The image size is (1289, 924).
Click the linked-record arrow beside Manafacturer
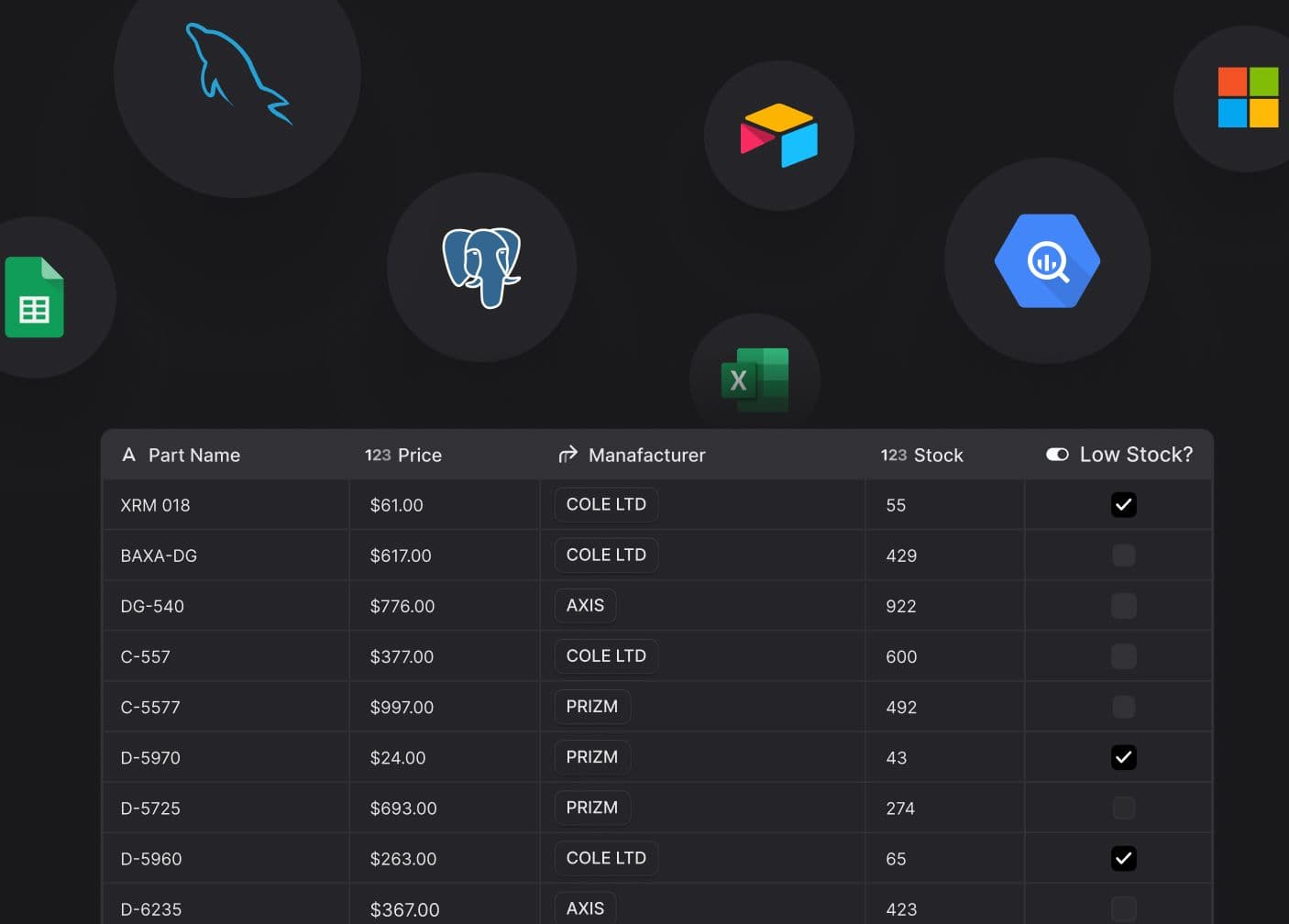click(568, 454)
